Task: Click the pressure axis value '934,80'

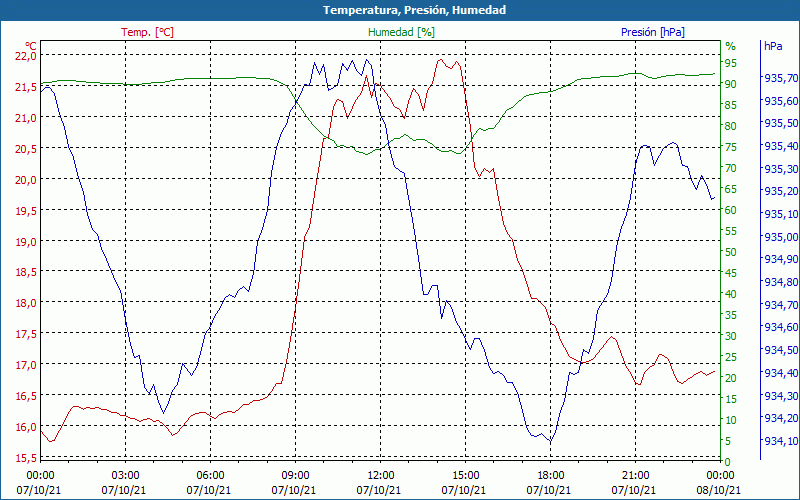Action: tap(781, 282)
